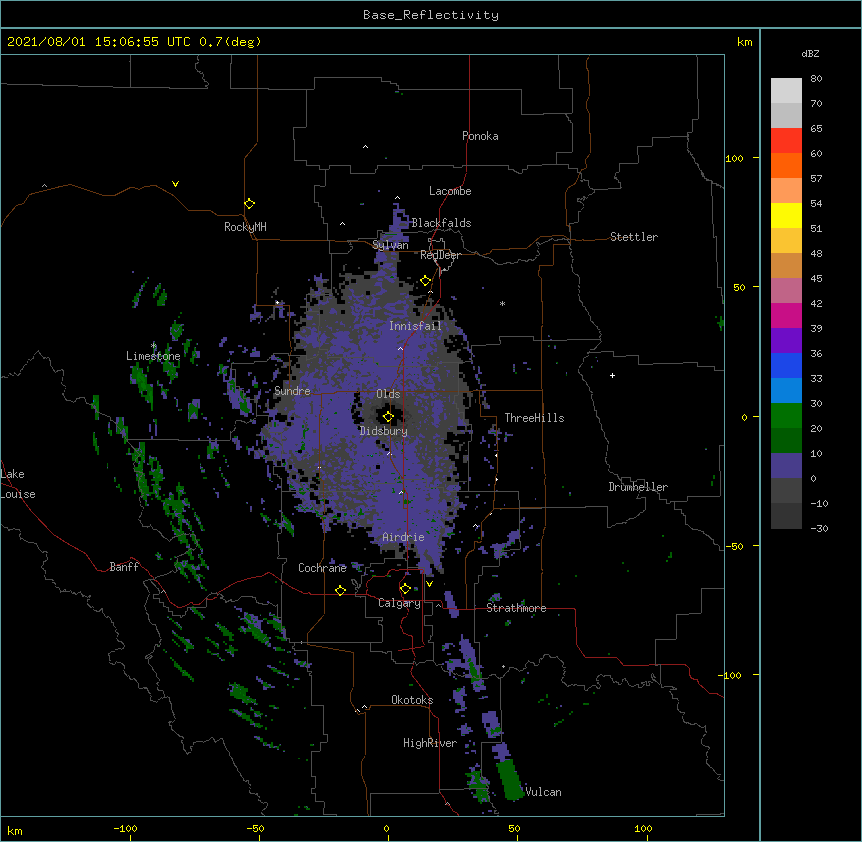Click the Lake Louise label
Viewport: 862px width, 842px height.
point(18,484)
